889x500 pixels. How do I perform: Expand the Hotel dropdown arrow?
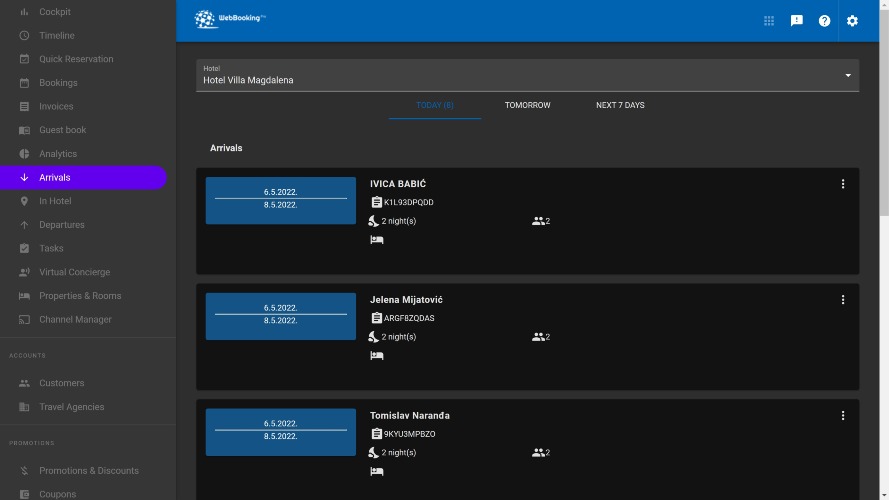(848, 75)
